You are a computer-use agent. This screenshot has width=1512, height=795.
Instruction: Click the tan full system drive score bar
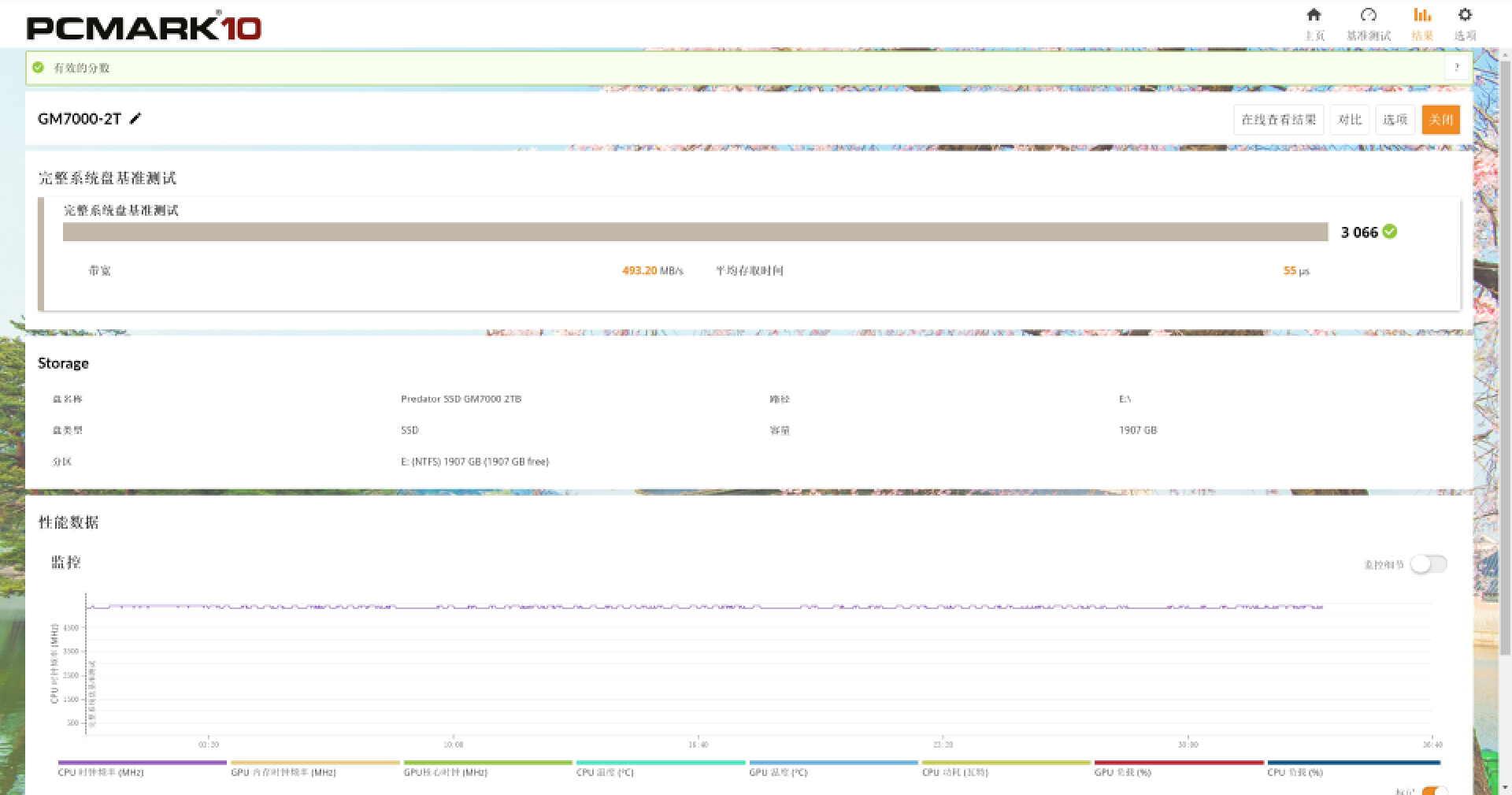(x=695, y=232)
